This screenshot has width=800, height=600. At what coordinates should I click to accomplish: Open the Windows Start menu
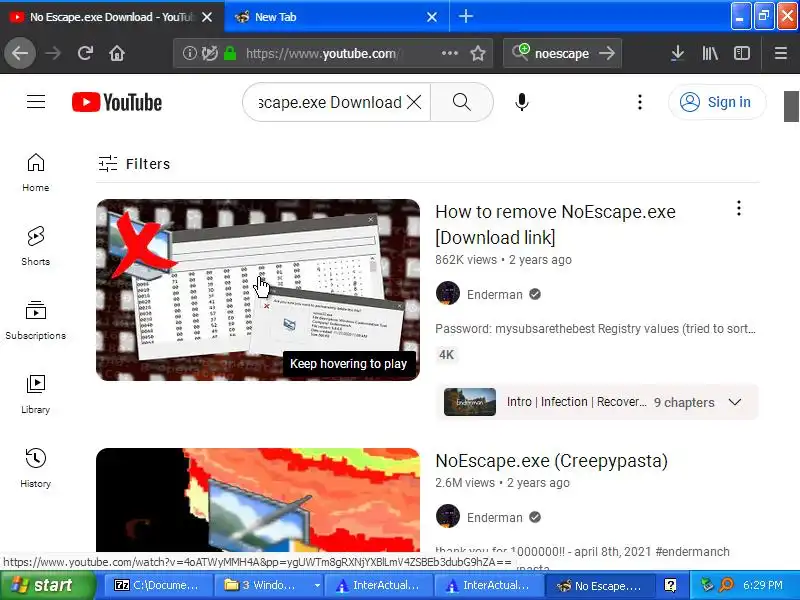(48, 585)
